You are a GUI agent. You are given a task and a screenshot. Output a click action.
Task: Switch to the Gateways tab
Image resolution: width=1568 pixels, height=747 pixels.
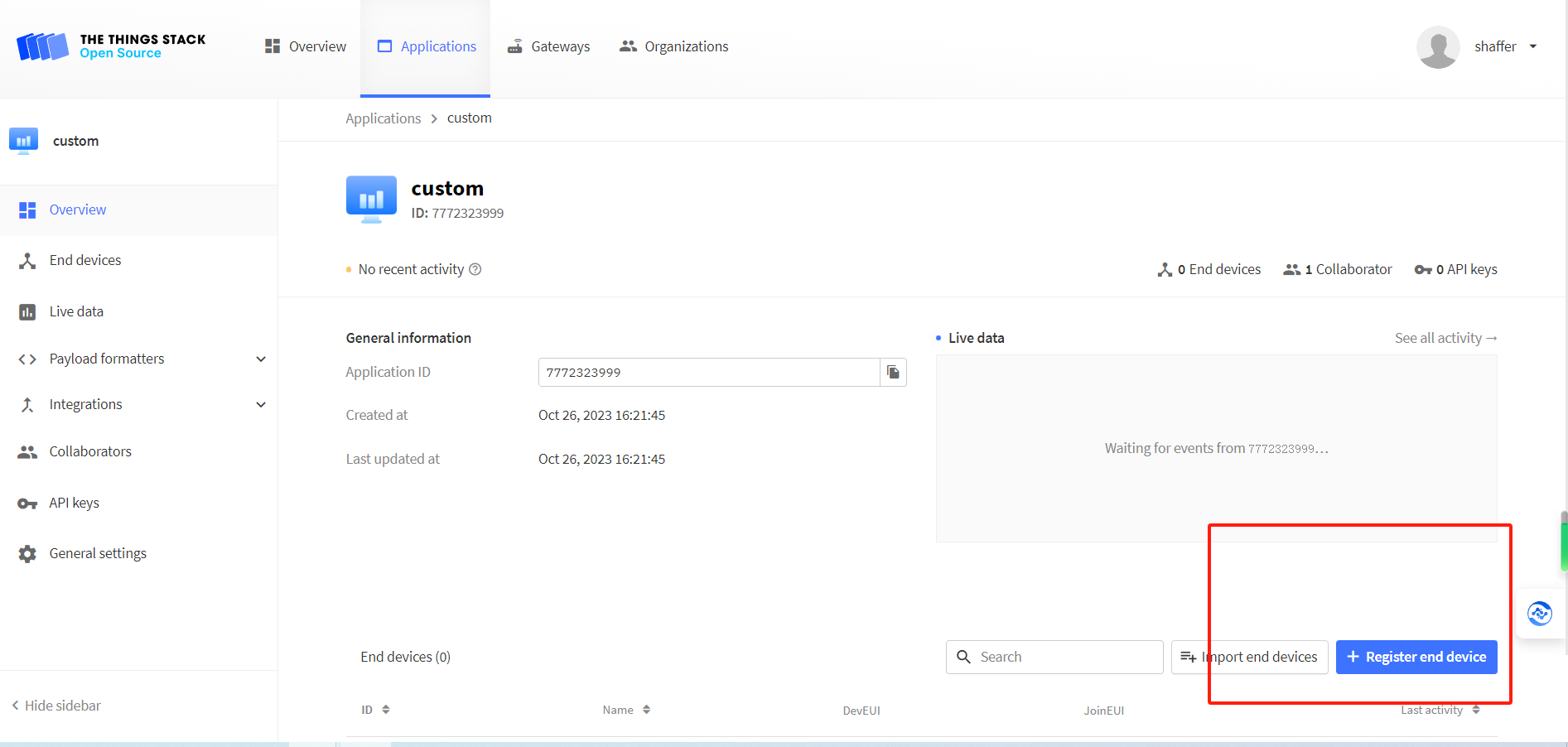tap(548, 46)
